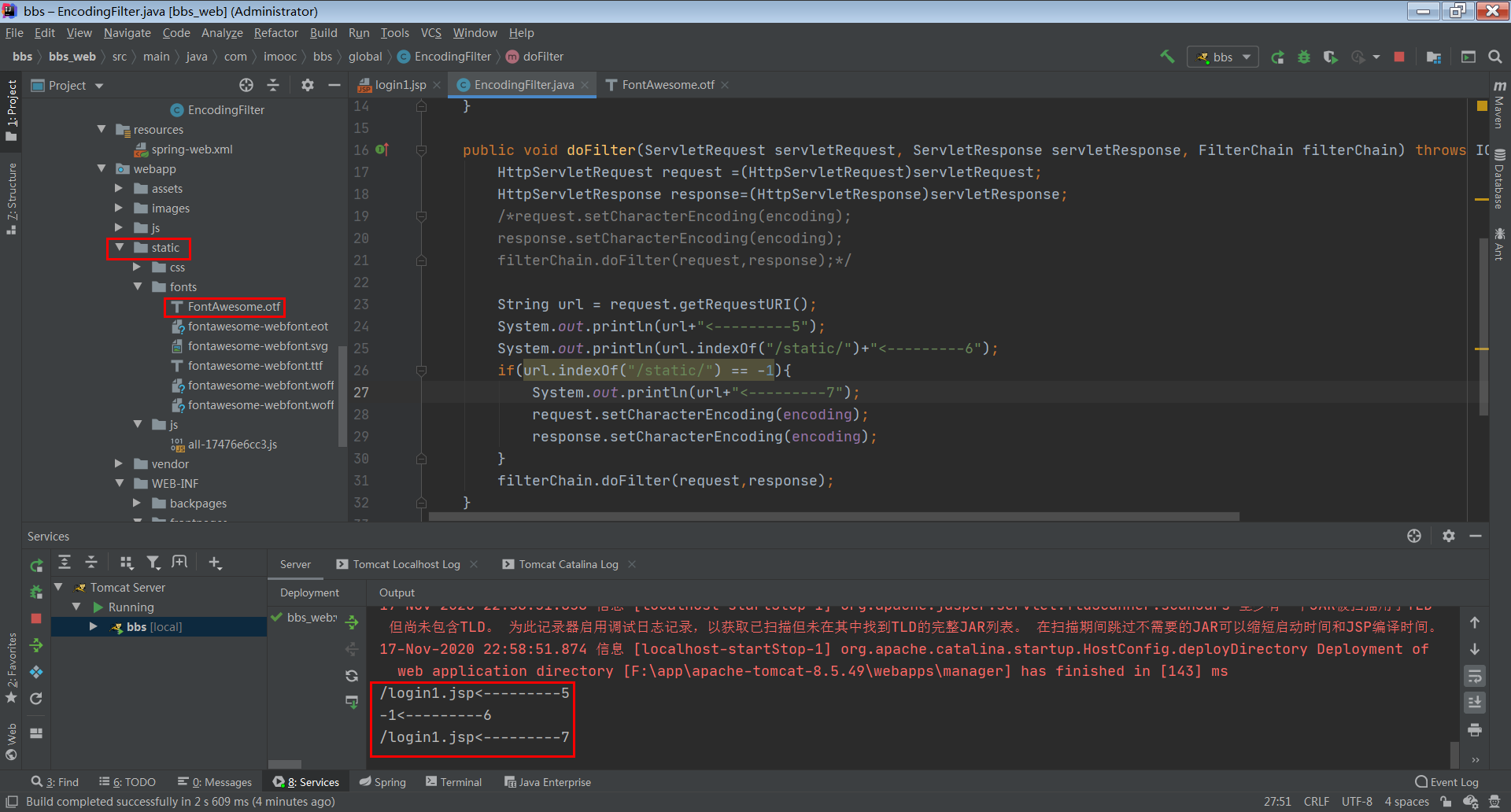1511x812 pixels.
Task: Click Select Opened File target icon in Project panel
Action: 246,85
